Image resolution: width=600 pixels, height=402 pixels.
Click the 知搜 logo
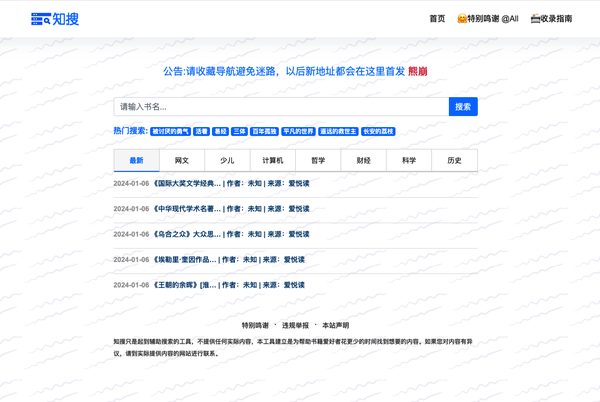[55, 19]
